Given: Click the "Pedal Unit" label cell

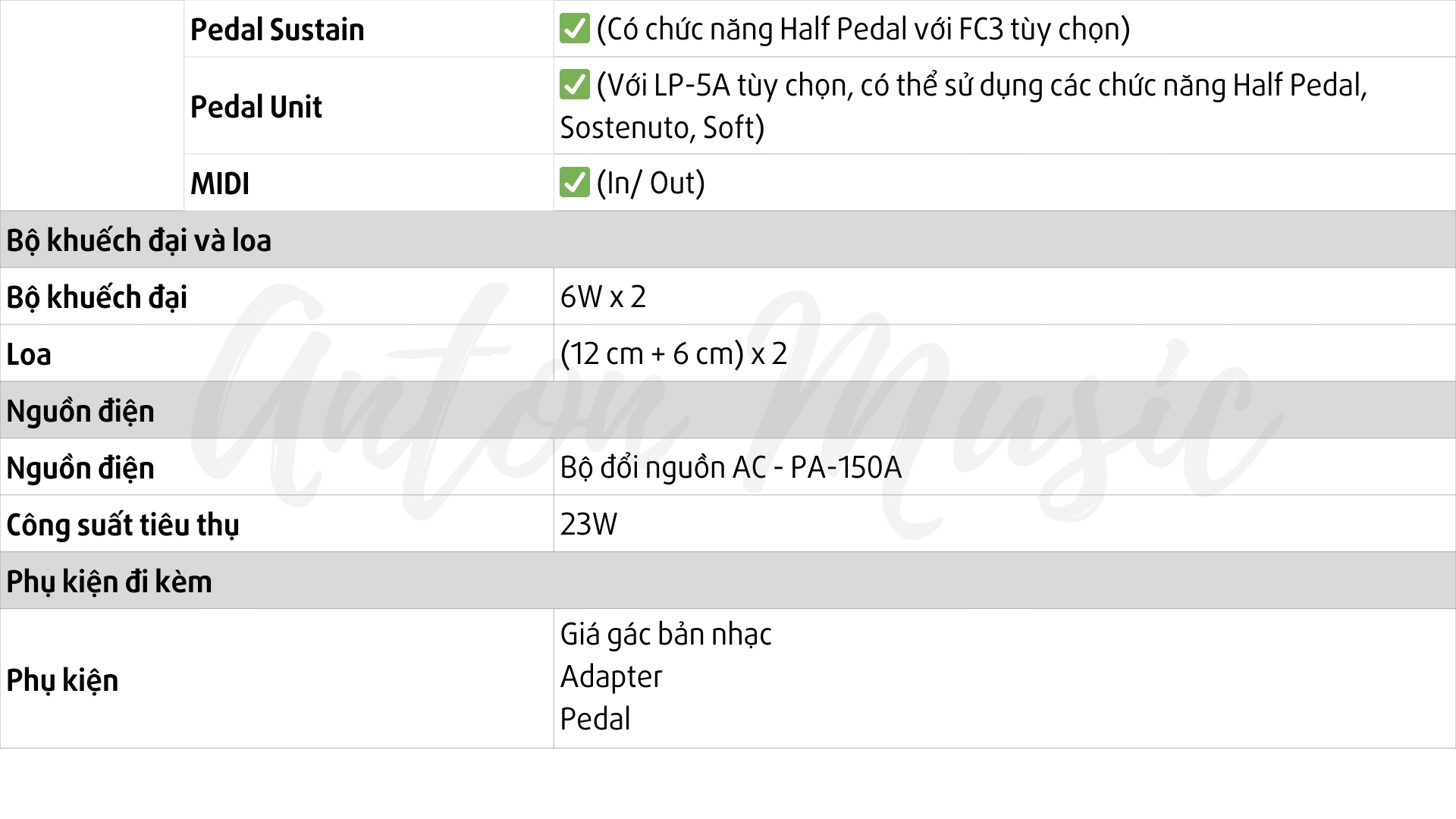Looking at the screenshot, I should (x=256, y=107).
